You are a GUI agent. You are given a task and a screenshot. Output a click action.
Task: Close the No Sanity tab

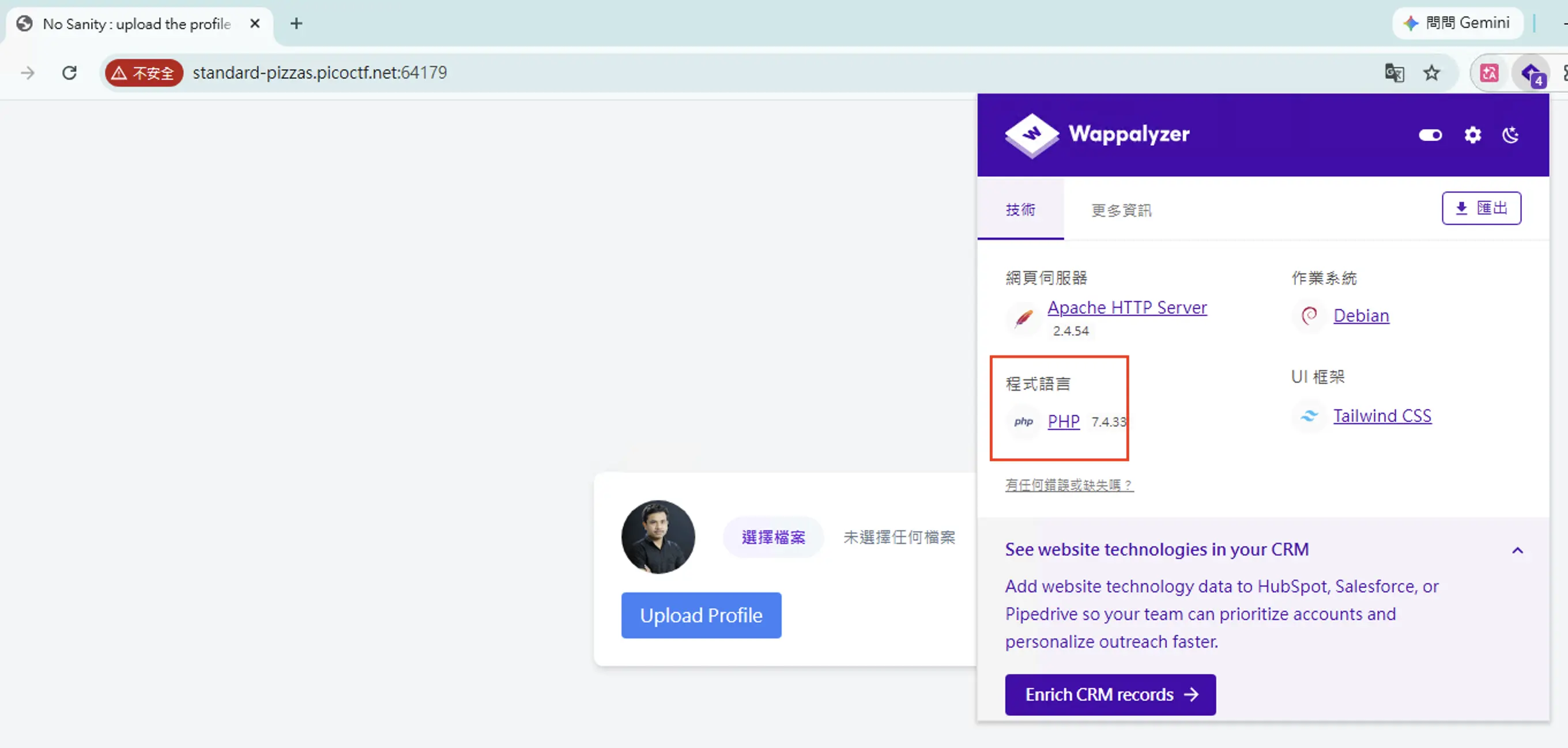tap(255, 24)
